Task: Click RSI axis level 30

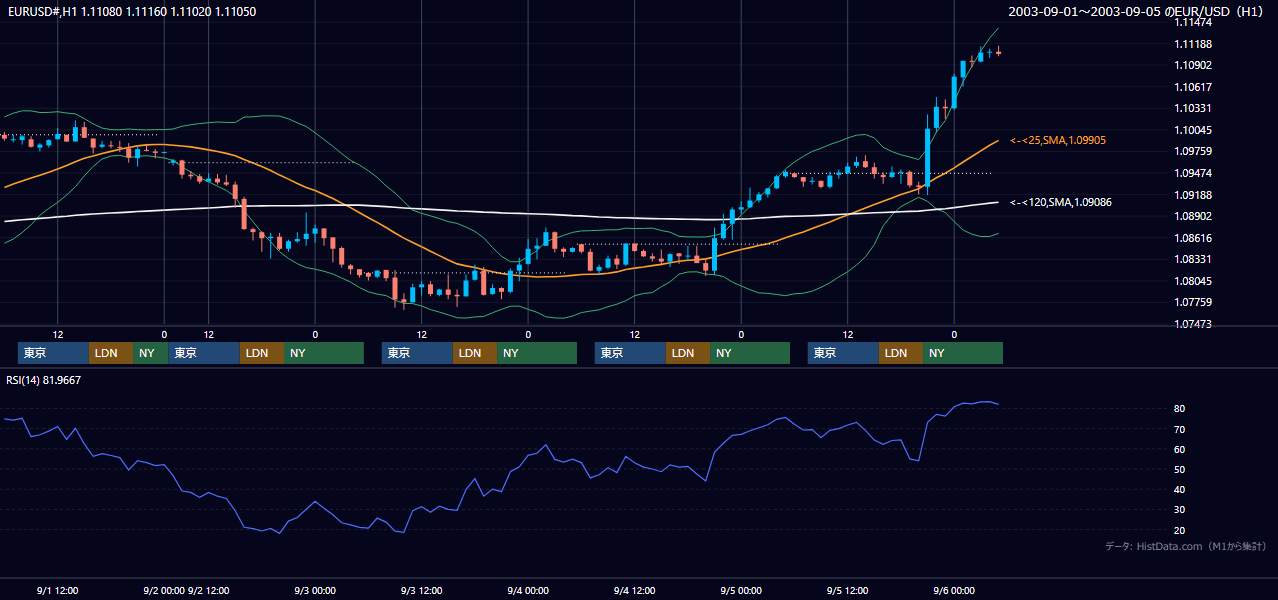Action: point(1180,510)
